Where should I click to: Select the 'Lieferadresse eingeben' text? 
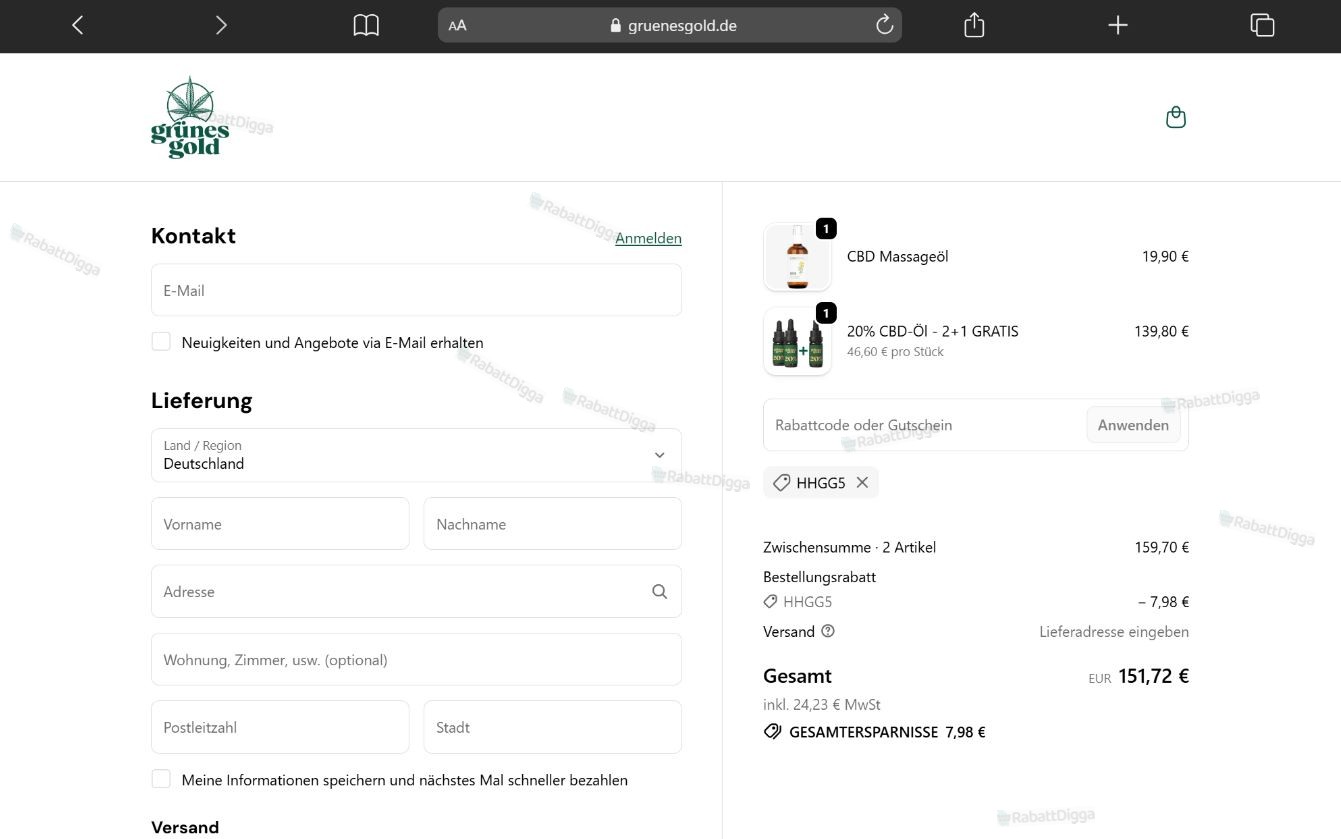[x=1114, y=632]
